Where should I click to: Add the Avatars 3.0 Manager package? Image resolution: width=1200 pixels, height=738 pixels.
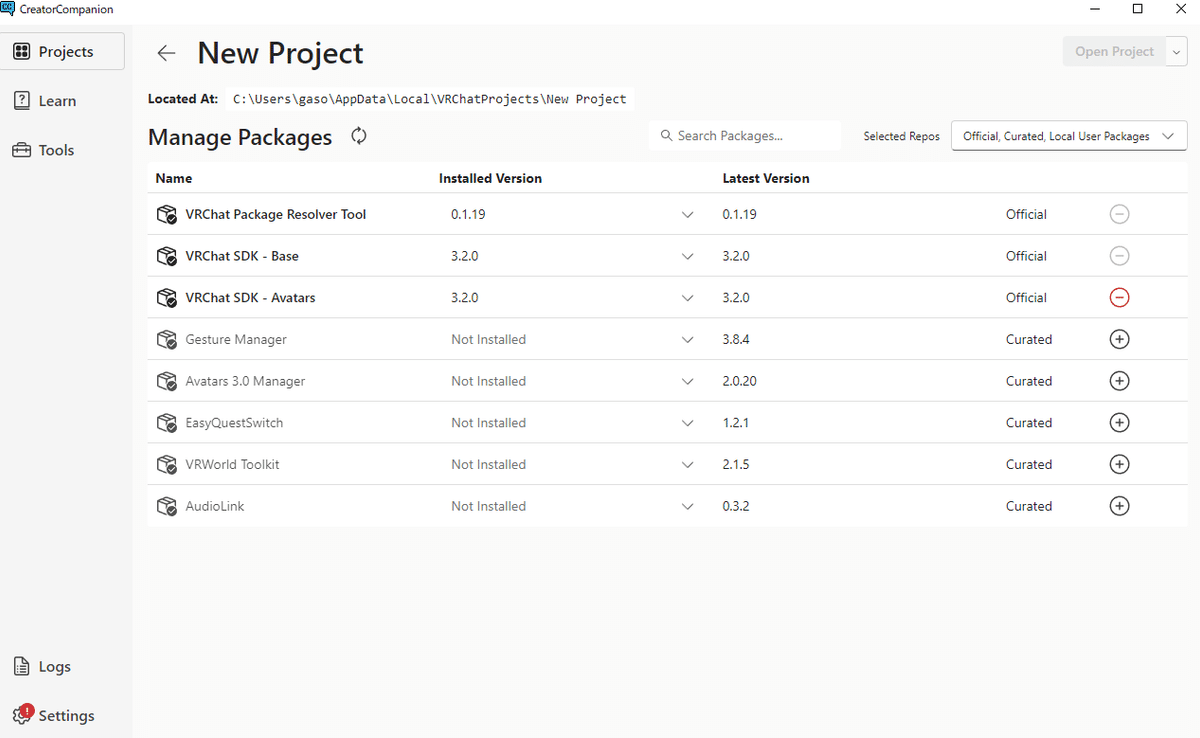click(x=1120, y=381)
